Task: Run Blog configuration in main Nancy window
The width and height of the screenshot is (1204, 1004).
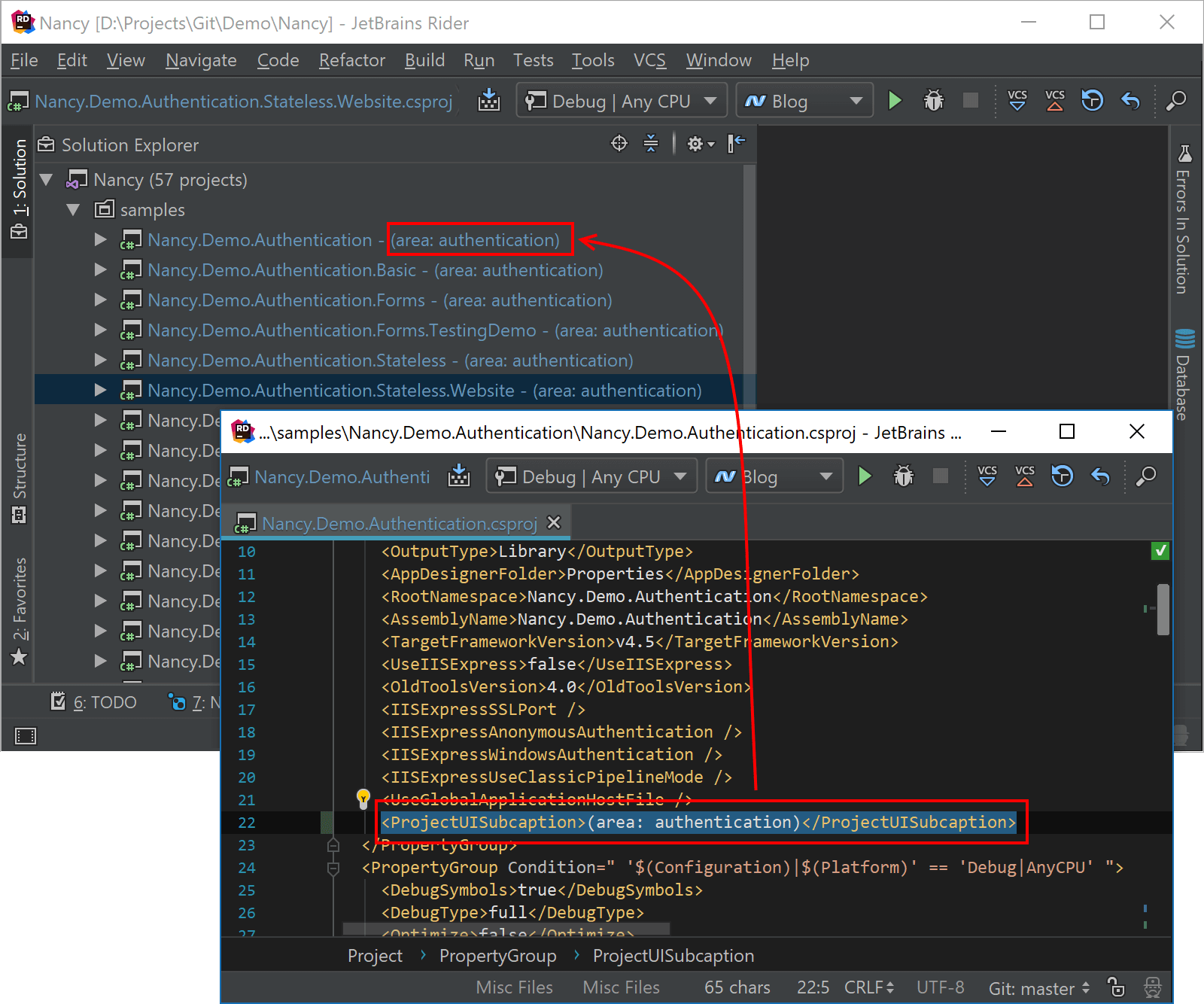Action: coord(895,100)
